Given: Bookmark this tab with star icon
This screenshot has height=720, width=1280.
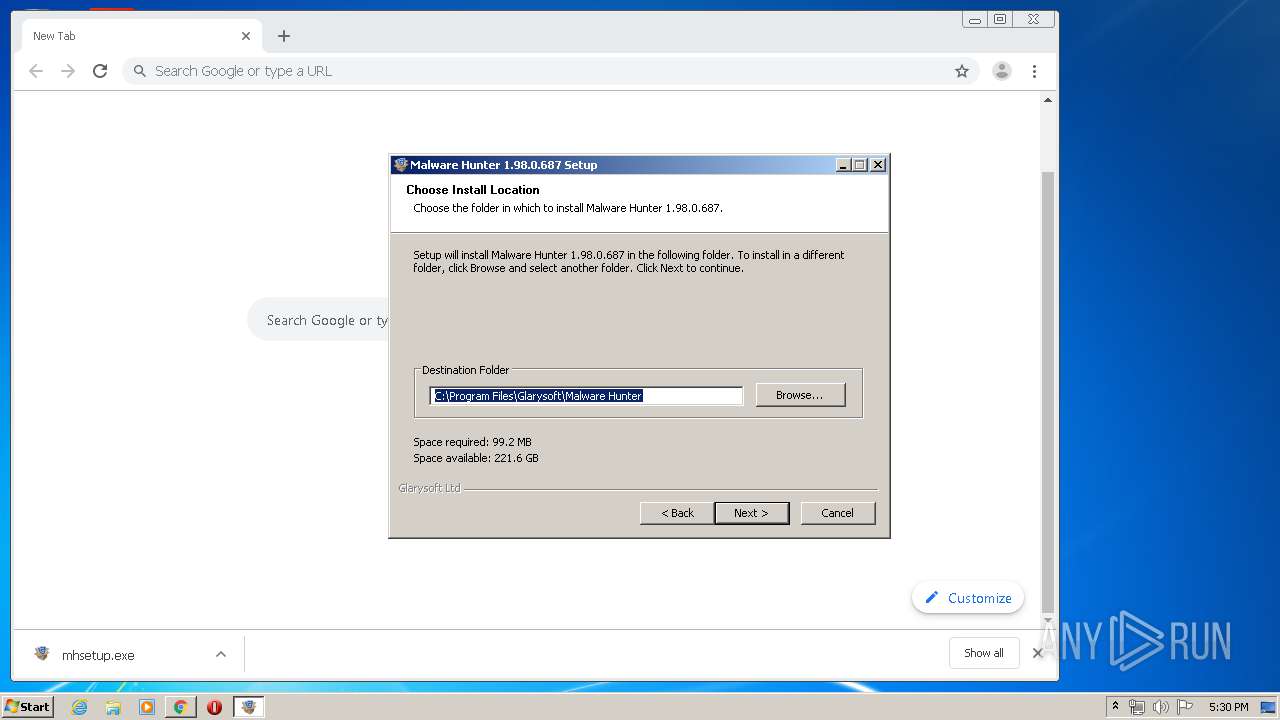Looking at the screenshot, I should [x=962, y=71].
